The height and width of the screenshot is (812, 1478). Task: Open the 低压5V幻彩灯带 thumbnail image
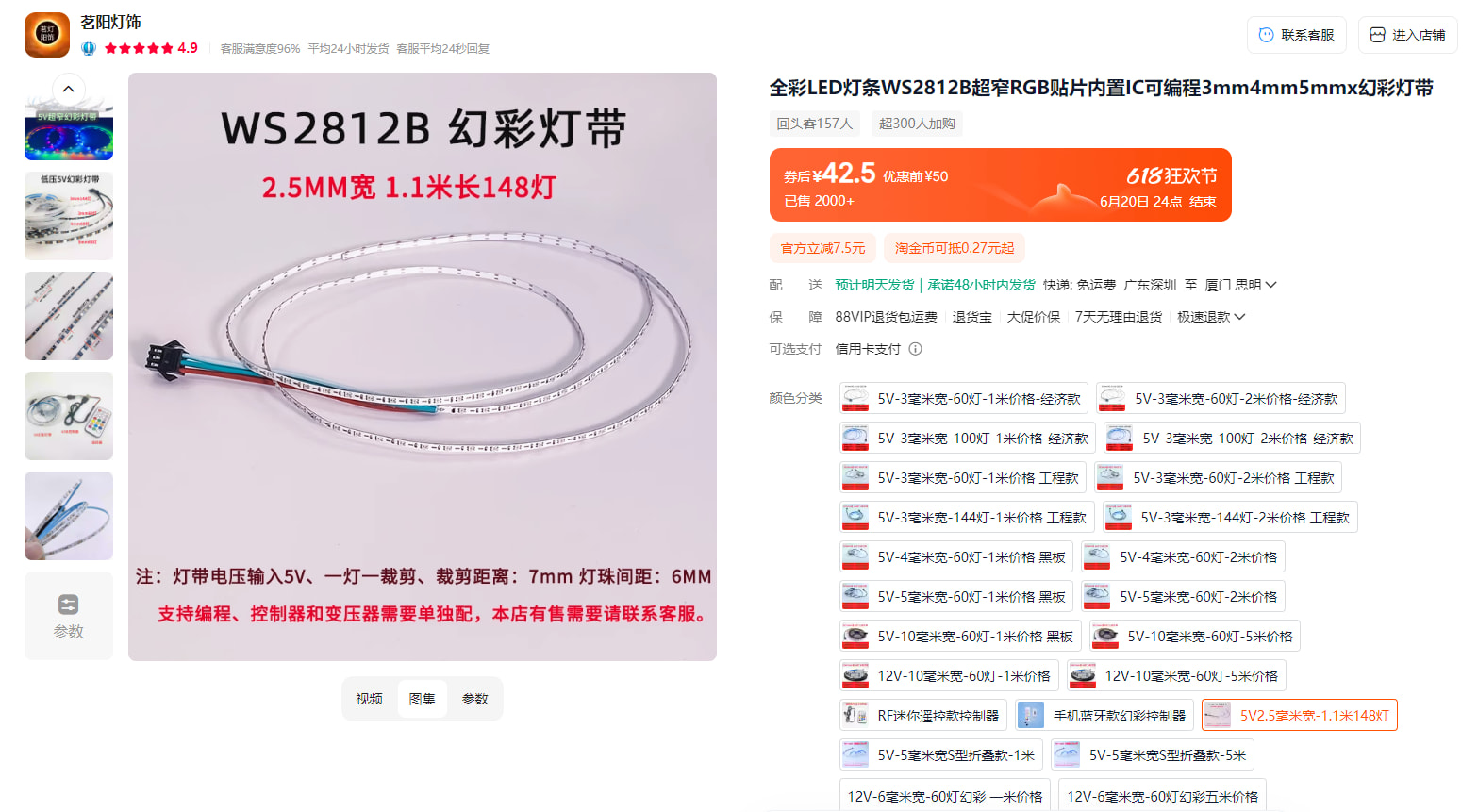[x=69, y=216]
